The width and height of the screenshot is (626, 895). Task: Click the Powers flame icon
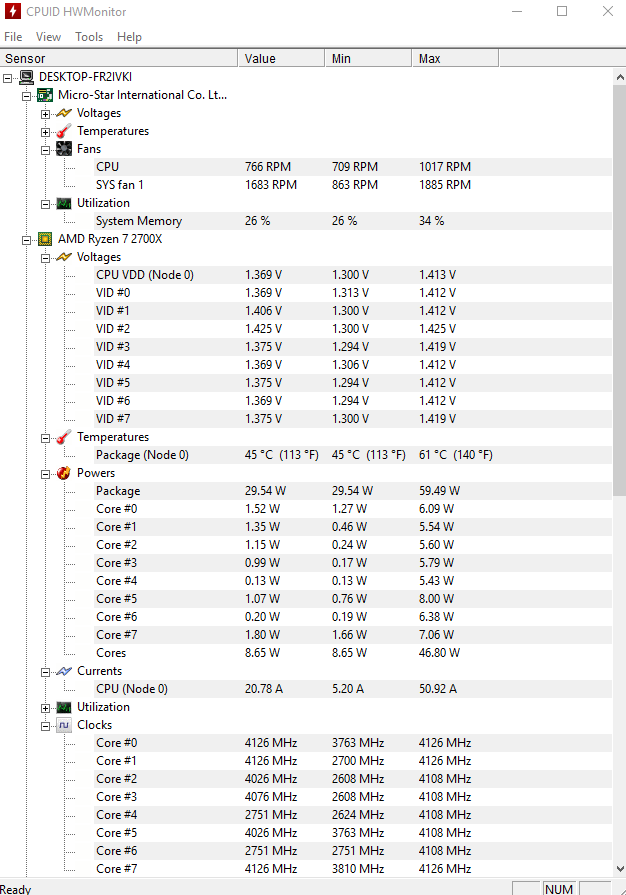click(x=62, y=473)
